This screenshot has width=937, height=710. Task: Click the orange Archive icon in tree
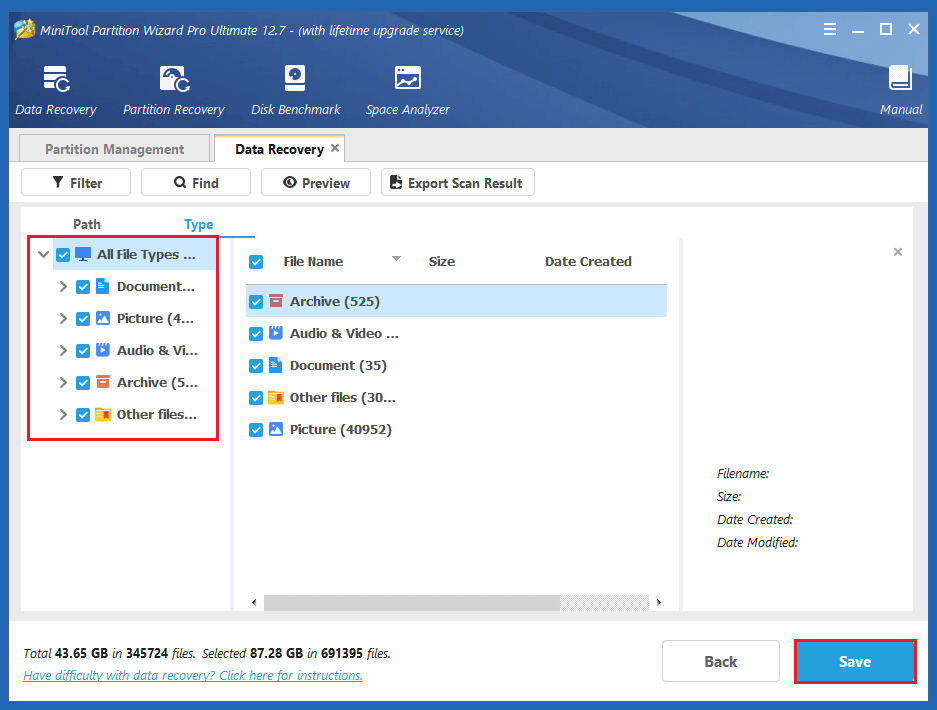(x=103, y=382)
